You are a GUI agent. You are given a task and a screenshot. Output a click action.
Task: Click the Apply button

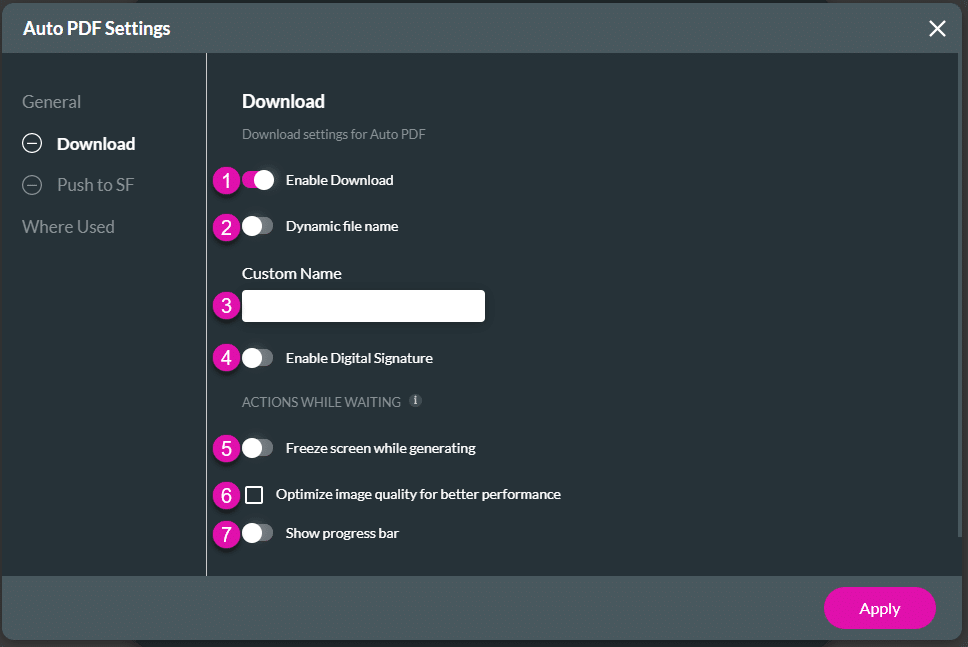(879, 608)
